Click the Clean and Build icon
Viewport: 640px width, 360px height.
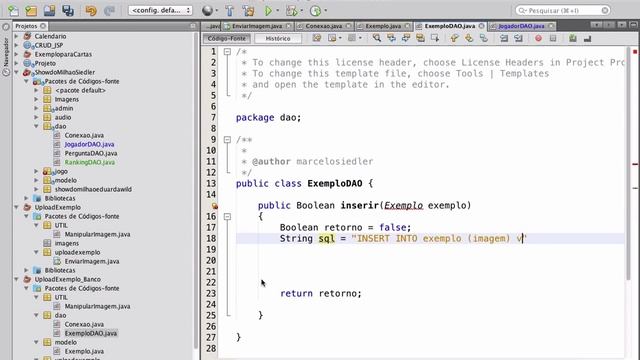[x=248, y=10]
